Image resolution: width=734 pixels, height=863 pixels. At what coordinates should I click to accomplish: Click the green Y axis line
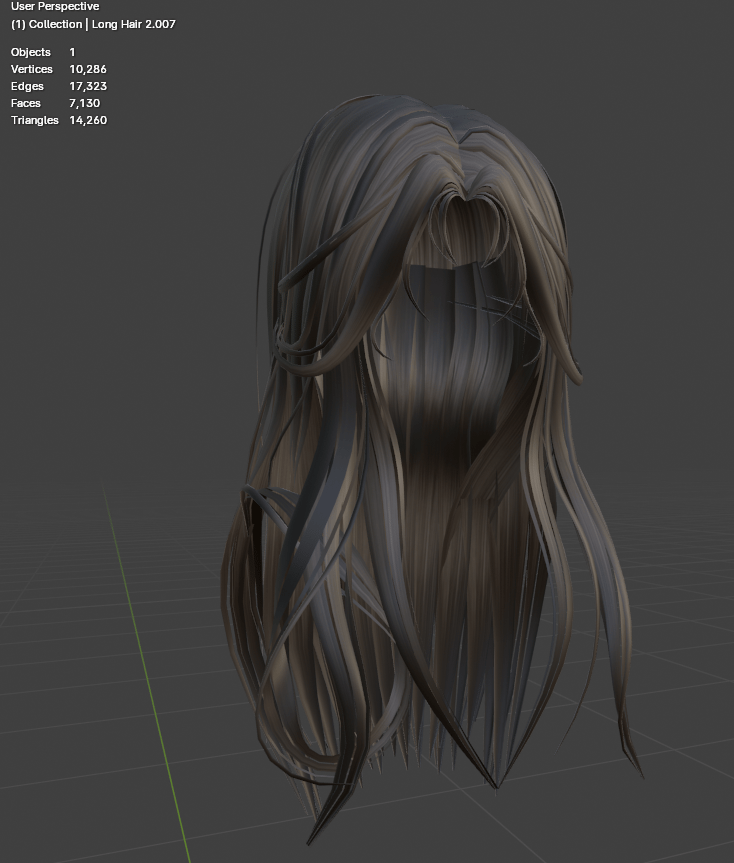pos(146,671)
